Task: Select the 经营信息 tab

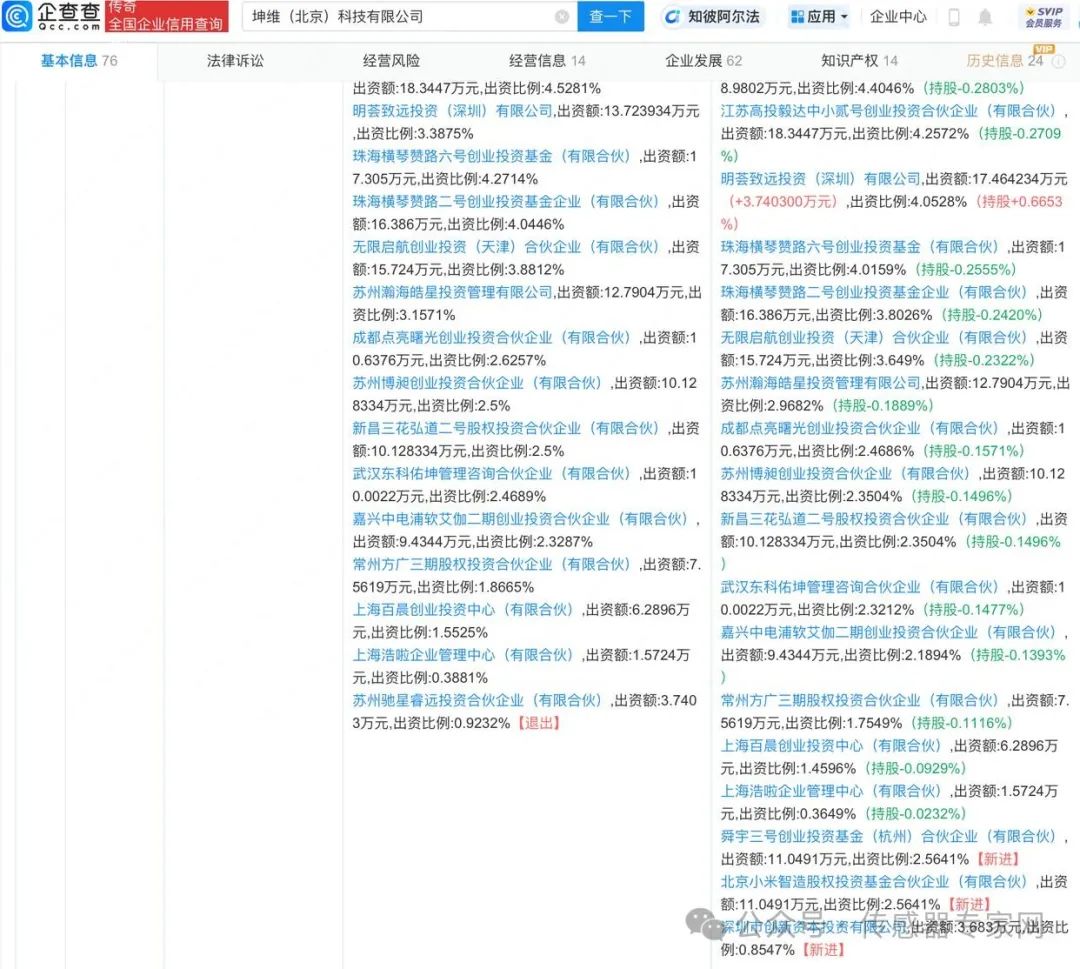Action: coord(547,61)
